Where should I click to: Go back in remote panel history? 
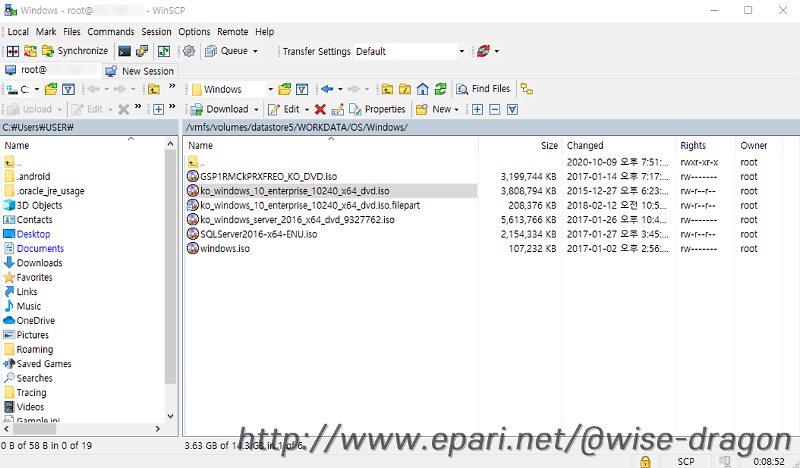click(x=327, y=89)
